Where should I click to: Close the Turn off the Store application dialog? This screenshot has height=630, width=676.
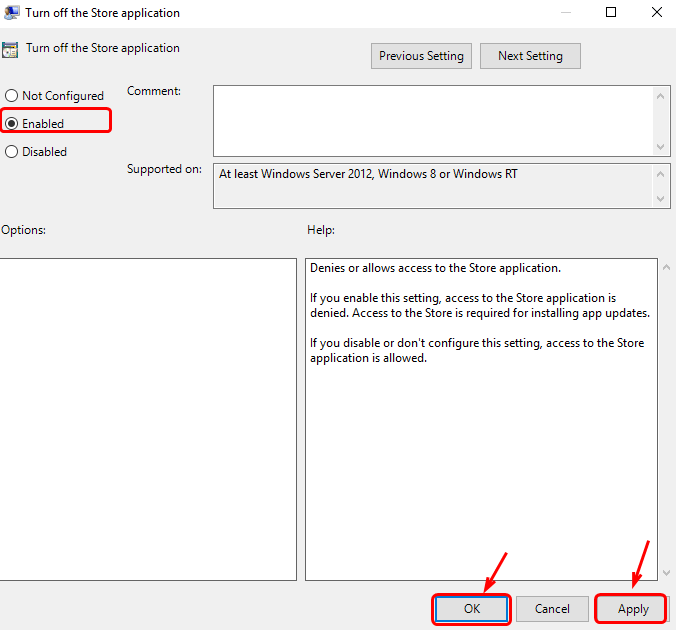point(655,13)
